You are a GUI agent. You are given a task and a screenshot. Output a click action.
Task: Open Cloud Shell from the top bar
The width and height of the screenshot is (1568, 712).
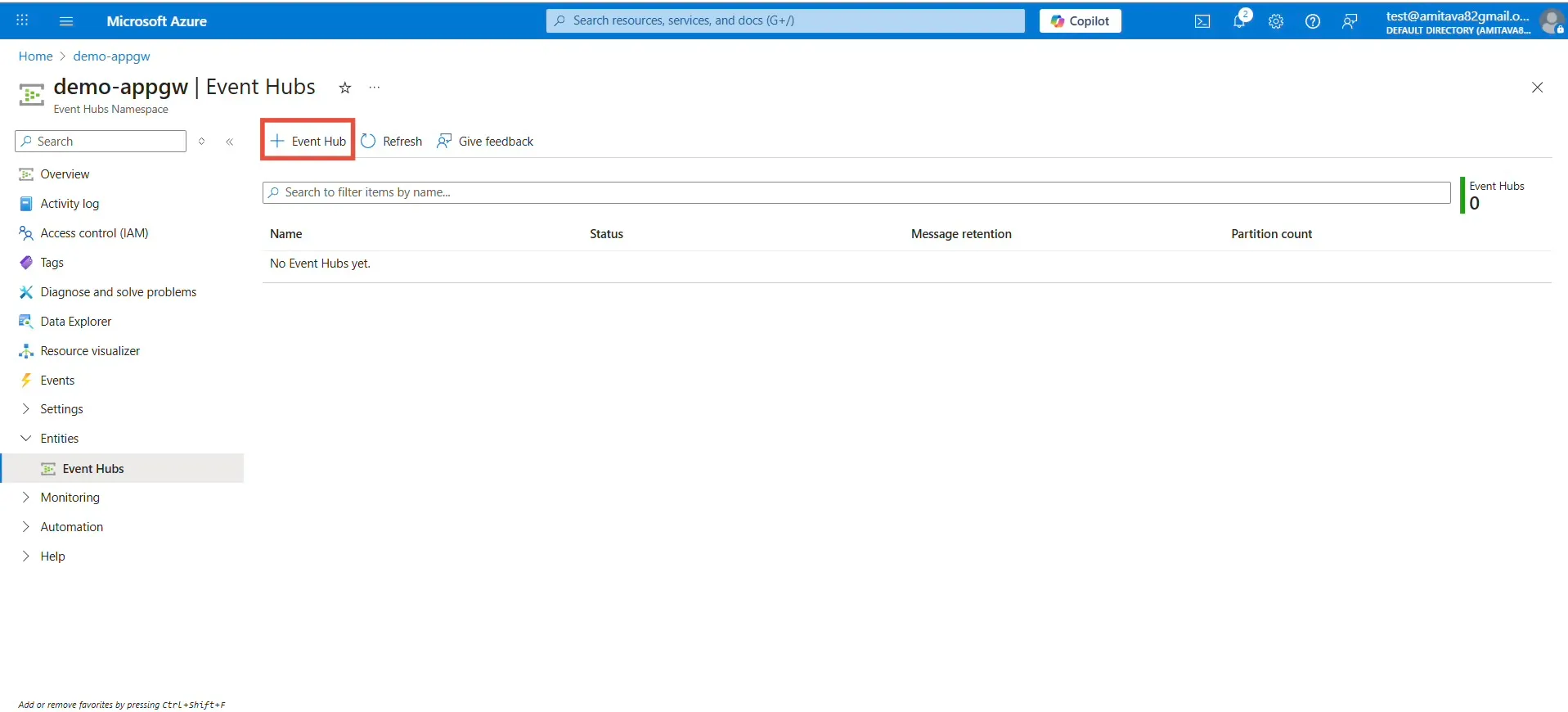[1202, 21]
